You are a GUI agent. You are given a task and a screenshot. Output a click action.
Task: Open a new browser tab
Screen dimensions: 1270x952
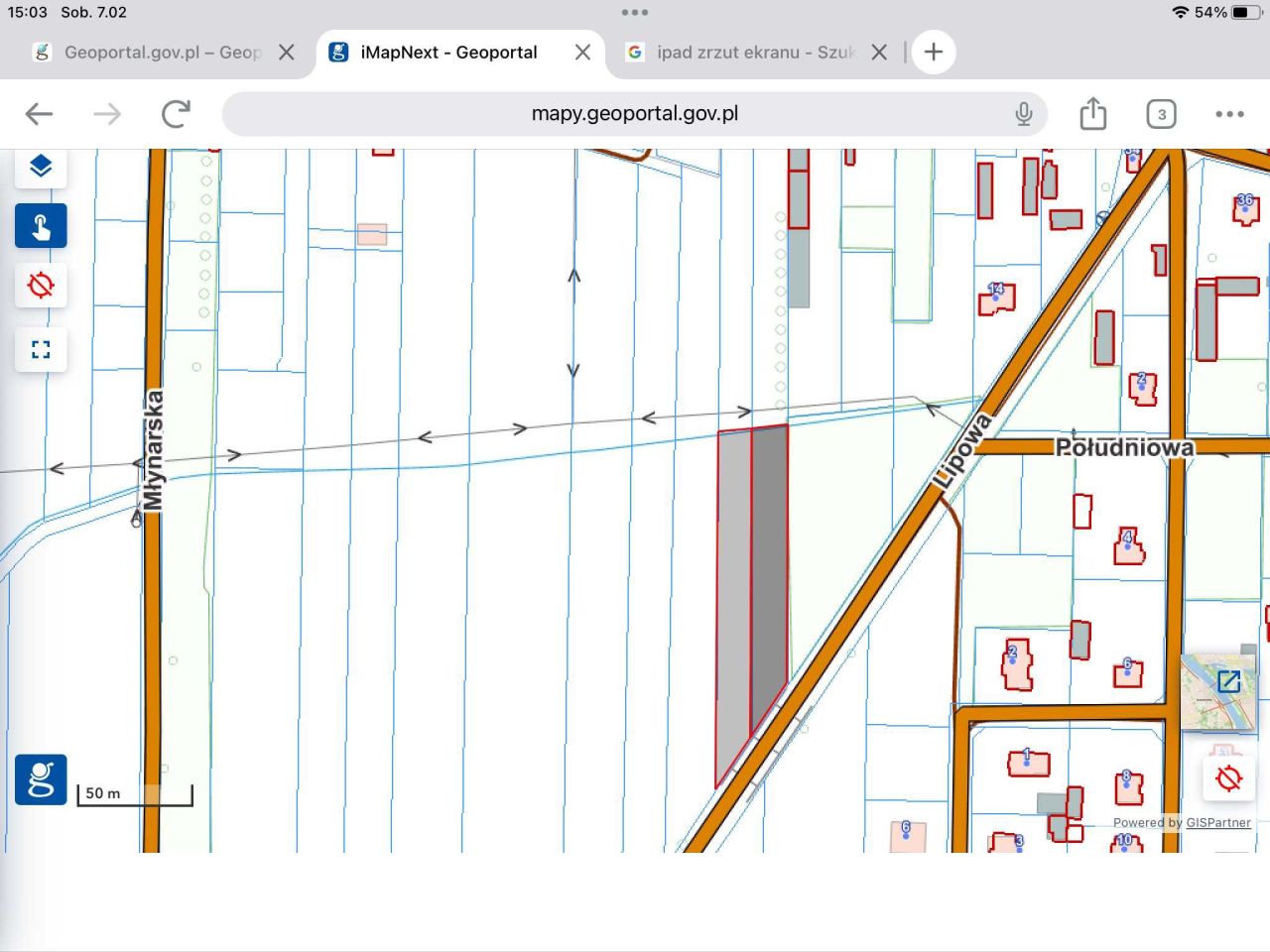point(933,53)
